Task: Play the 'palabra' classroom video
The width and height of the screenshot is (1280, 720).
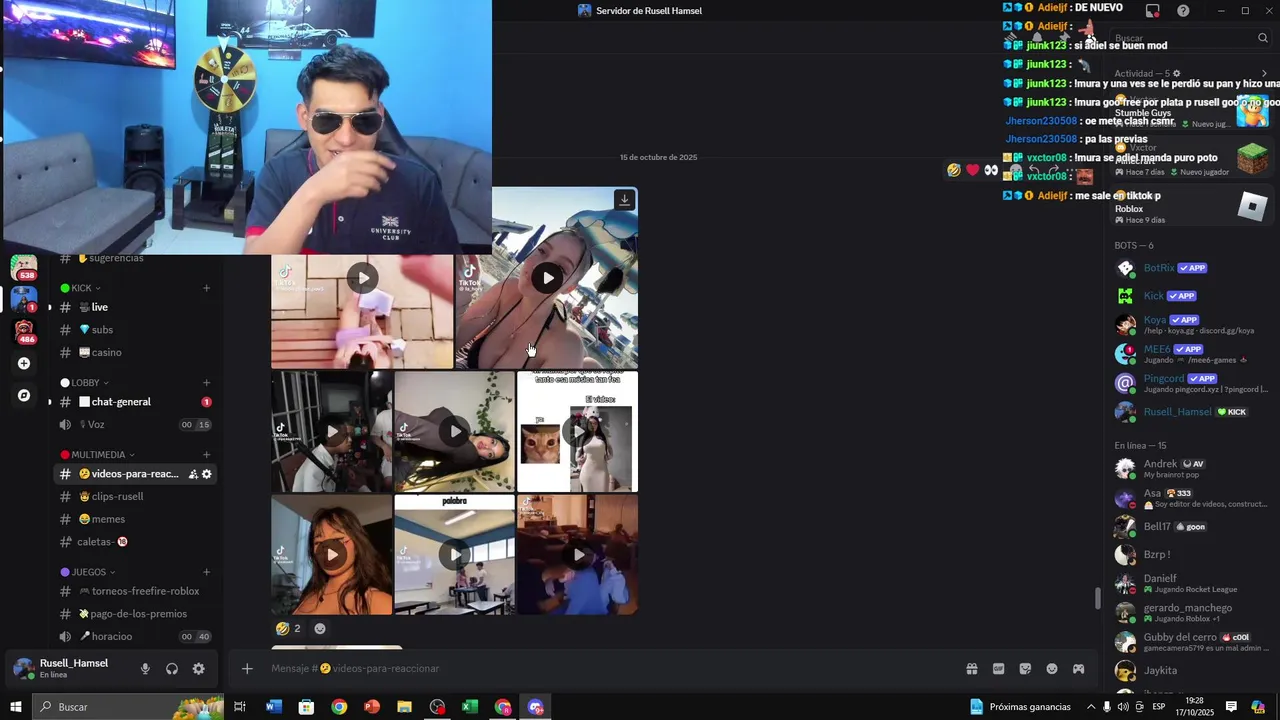Action: (x=454, y=555)
